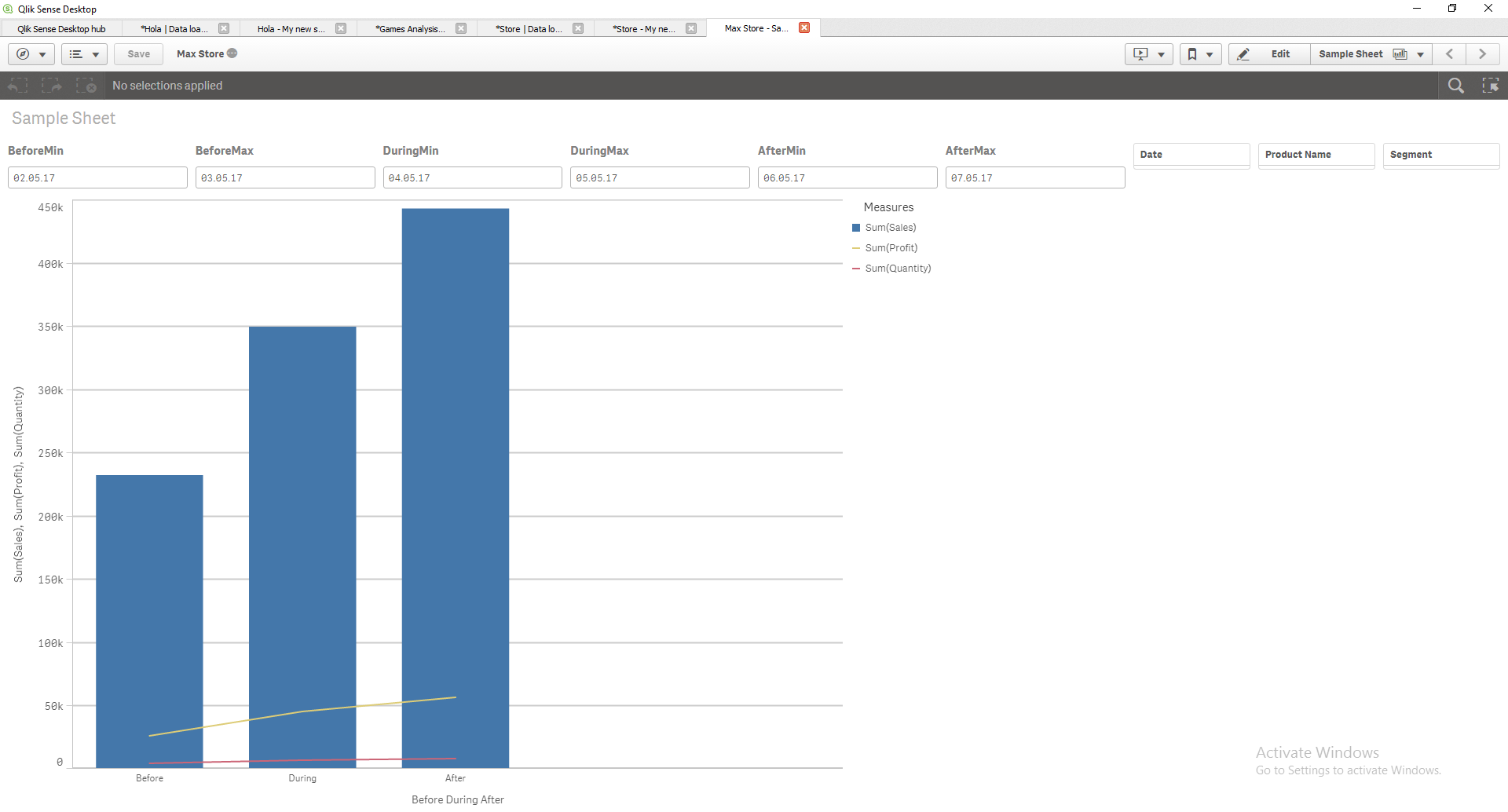1508x812 pixels.
Task: Open the navigation compass menu
Action: tap(23, 54)
